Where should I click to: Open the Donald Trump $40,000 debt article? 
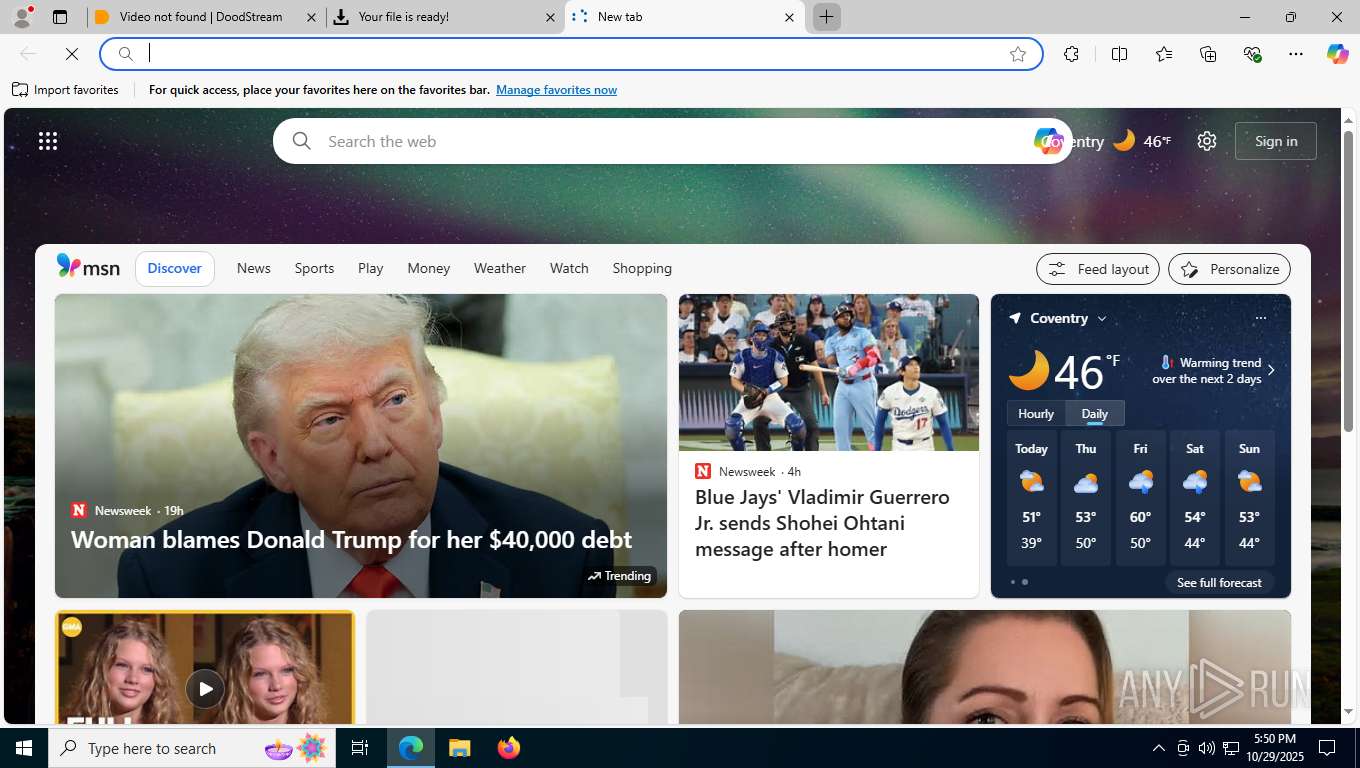click(x=351, y=539)
